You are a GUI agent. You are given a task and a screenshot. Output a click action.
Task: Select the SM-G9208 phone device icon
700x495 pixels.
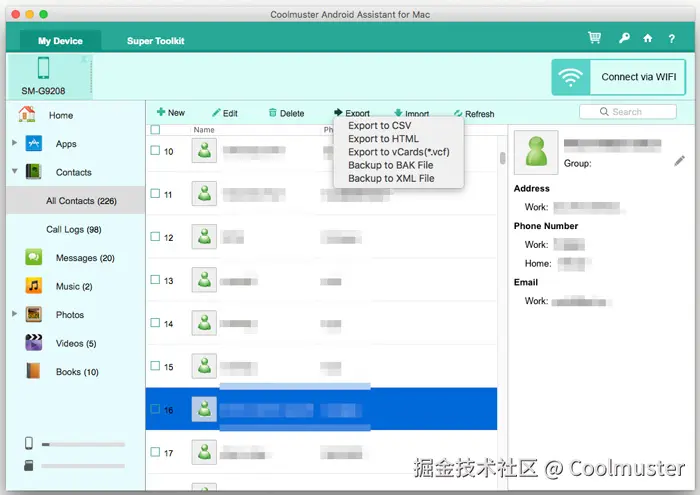[43, 68]
